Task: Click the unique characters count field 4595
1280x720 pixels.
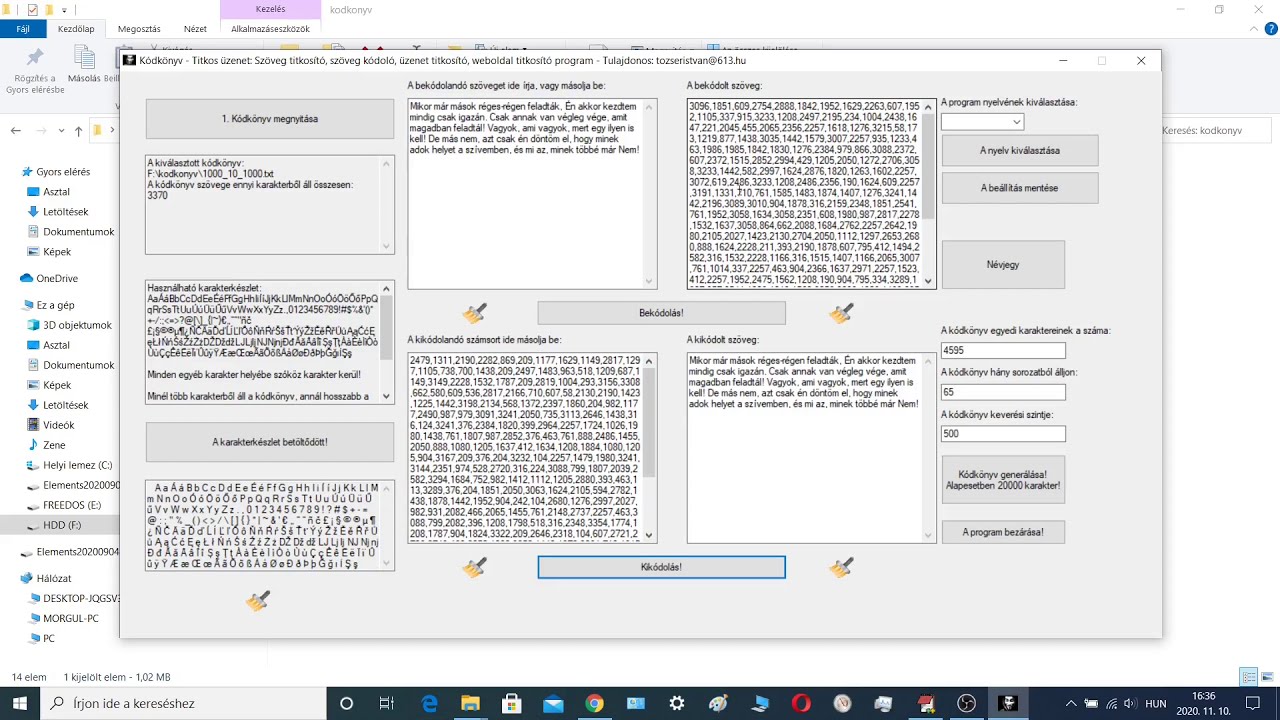Action: coord(1003,351)
